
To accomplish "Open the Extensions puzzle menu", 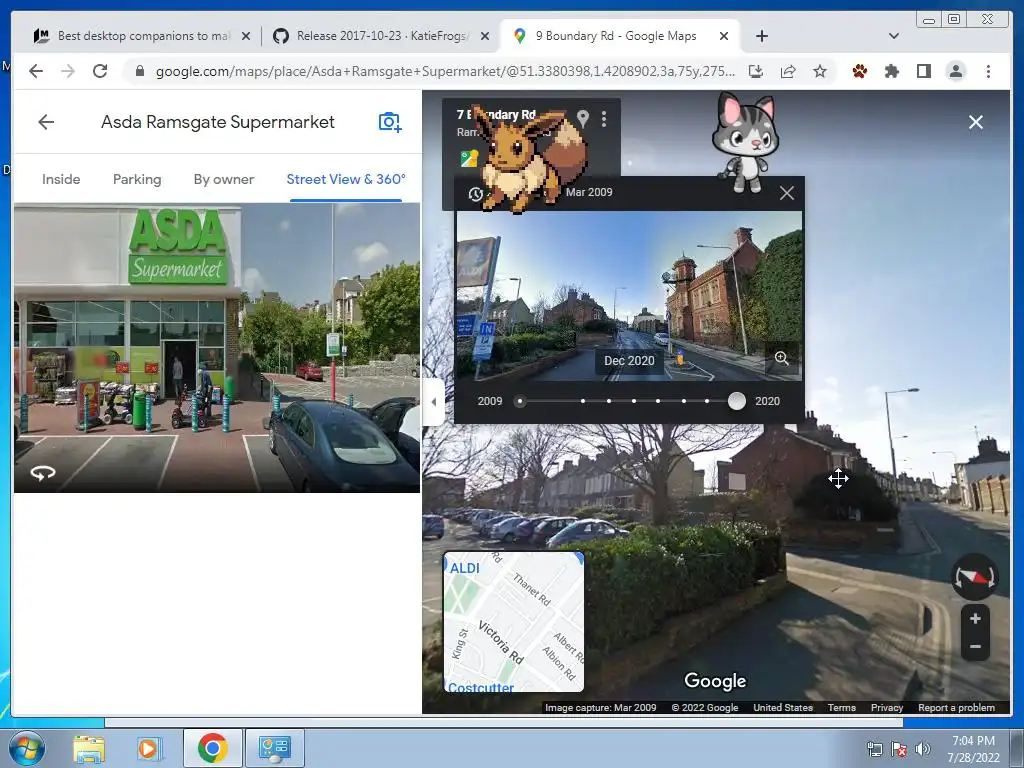I will coord(891,71).
